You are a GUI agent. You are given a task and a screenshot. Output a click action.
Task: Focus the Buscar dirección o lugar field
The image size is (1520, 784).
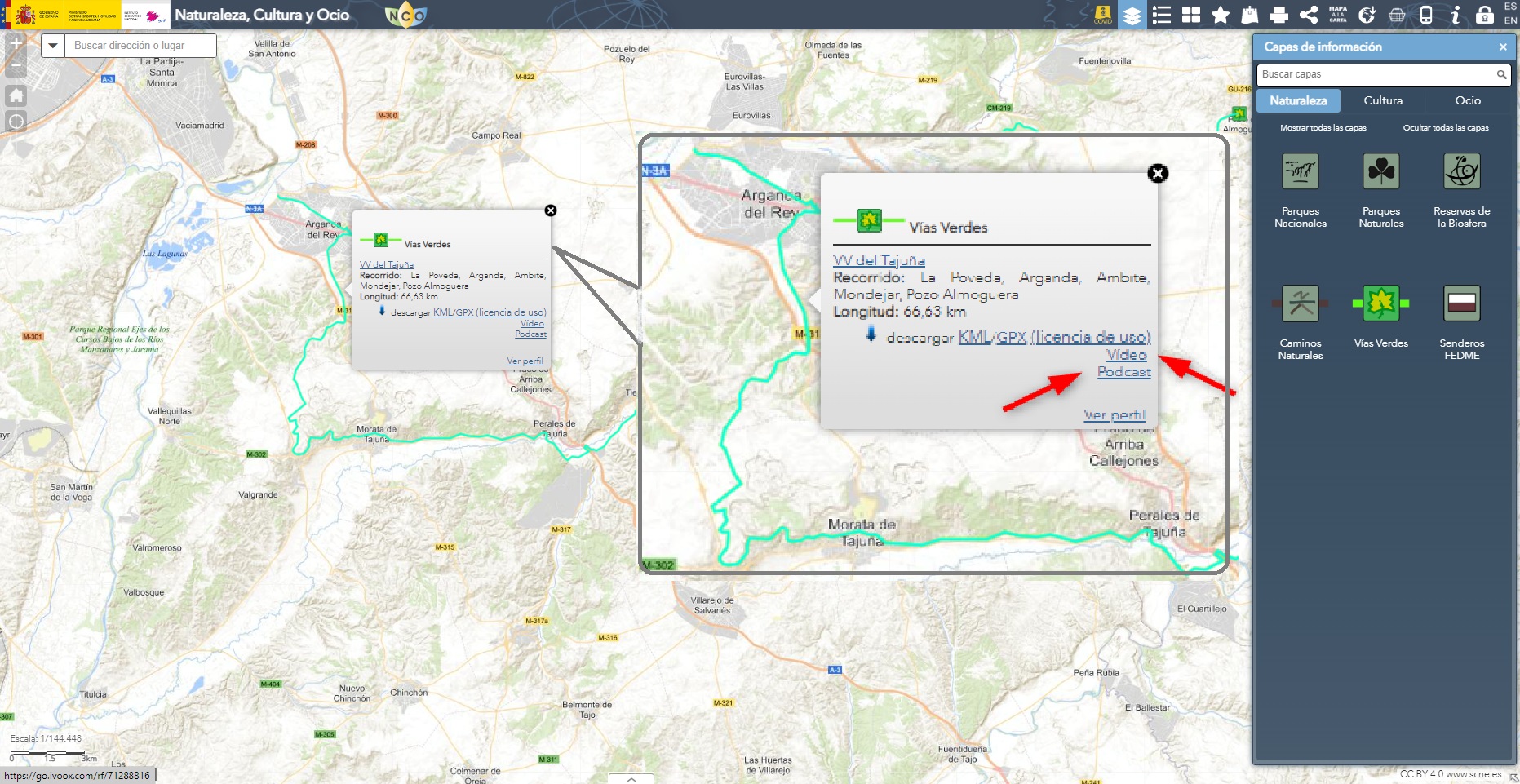140,46
